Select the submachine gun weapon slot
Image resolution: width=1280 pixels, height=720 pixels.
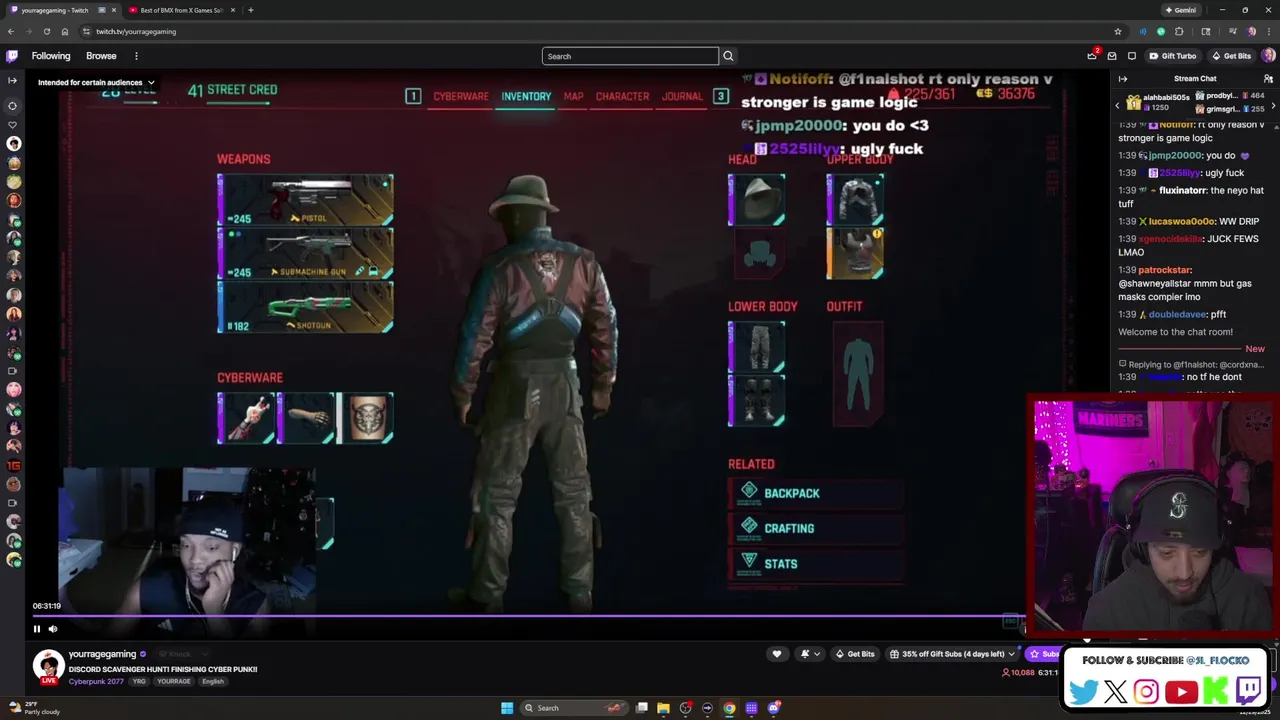[x=305, y=253]
